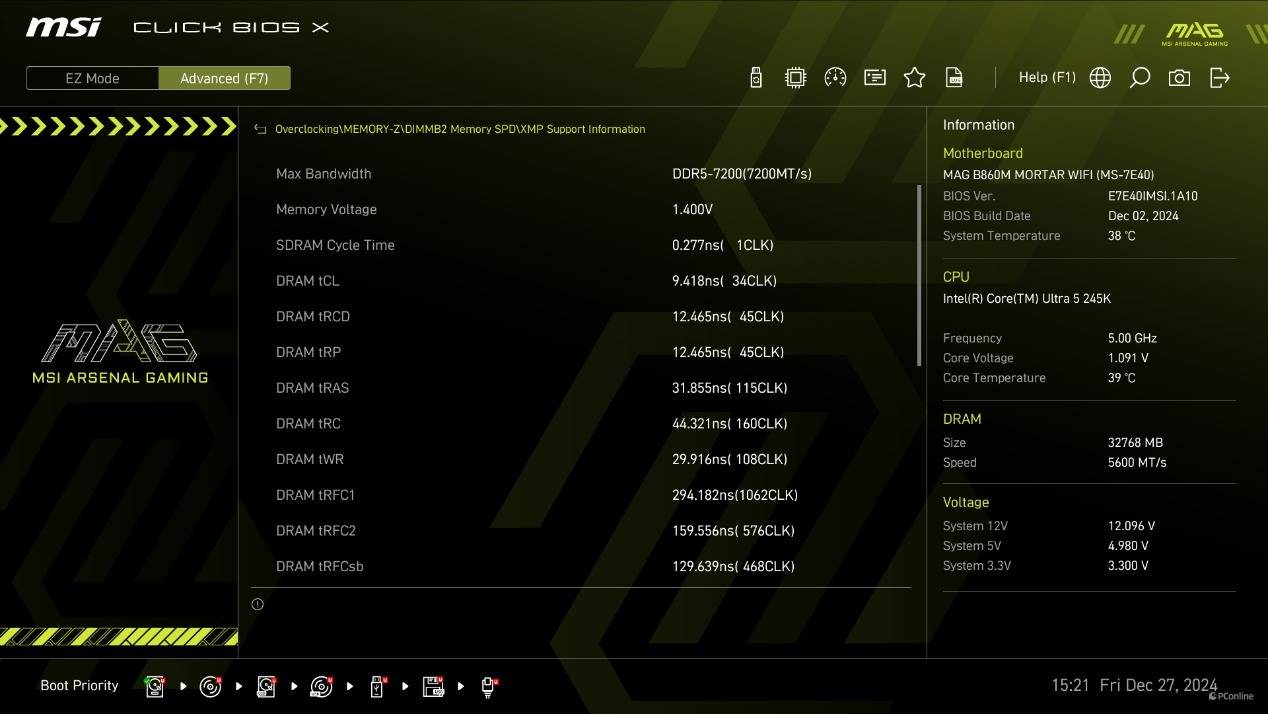Select the USB flash drive boot device

377,686
